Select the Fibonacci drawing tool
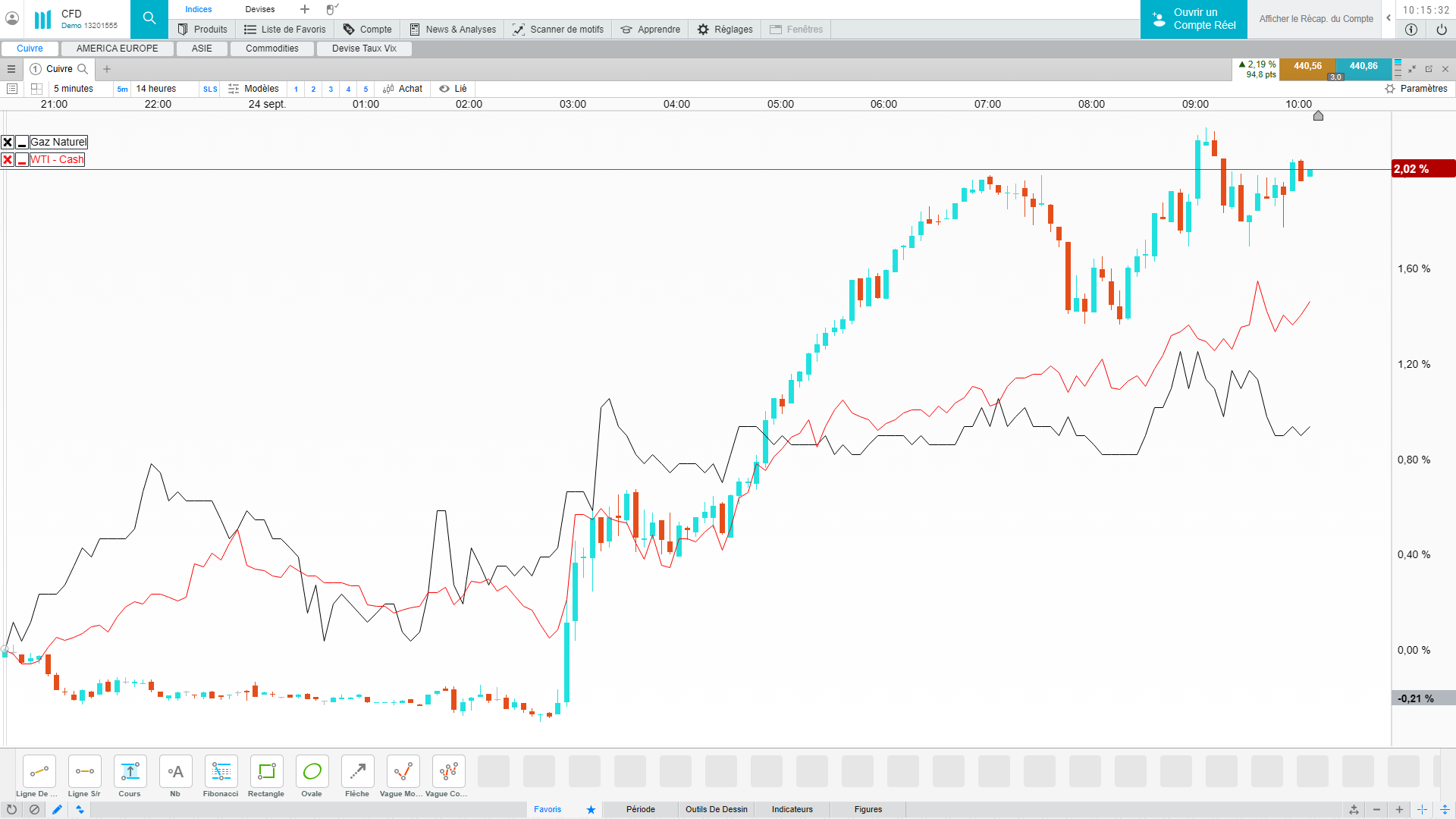This screenshot has width=1456, height=819. (x=221, y=772)
